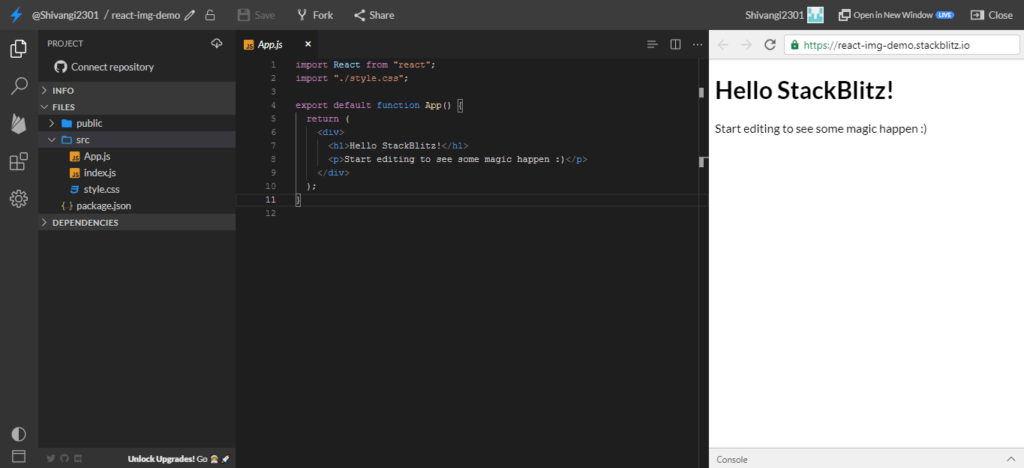Edit project name with pencil icon
Image resolution: width=1024 pixels, height=468 pixels.
[x=190, y=14]
